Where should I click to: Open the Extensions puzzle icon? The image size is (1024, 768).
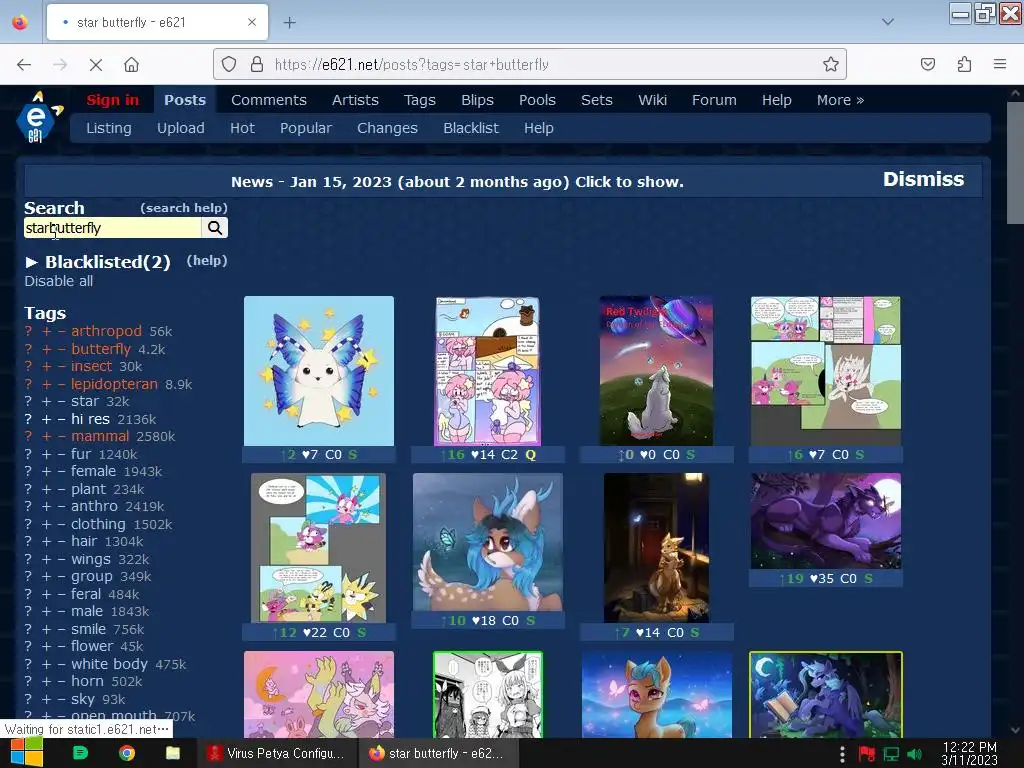pos(964,64)
